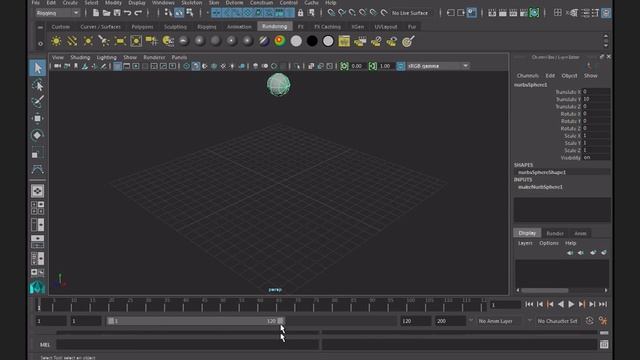Expand makeNurbSphere1 input node

tap(540, 187)
